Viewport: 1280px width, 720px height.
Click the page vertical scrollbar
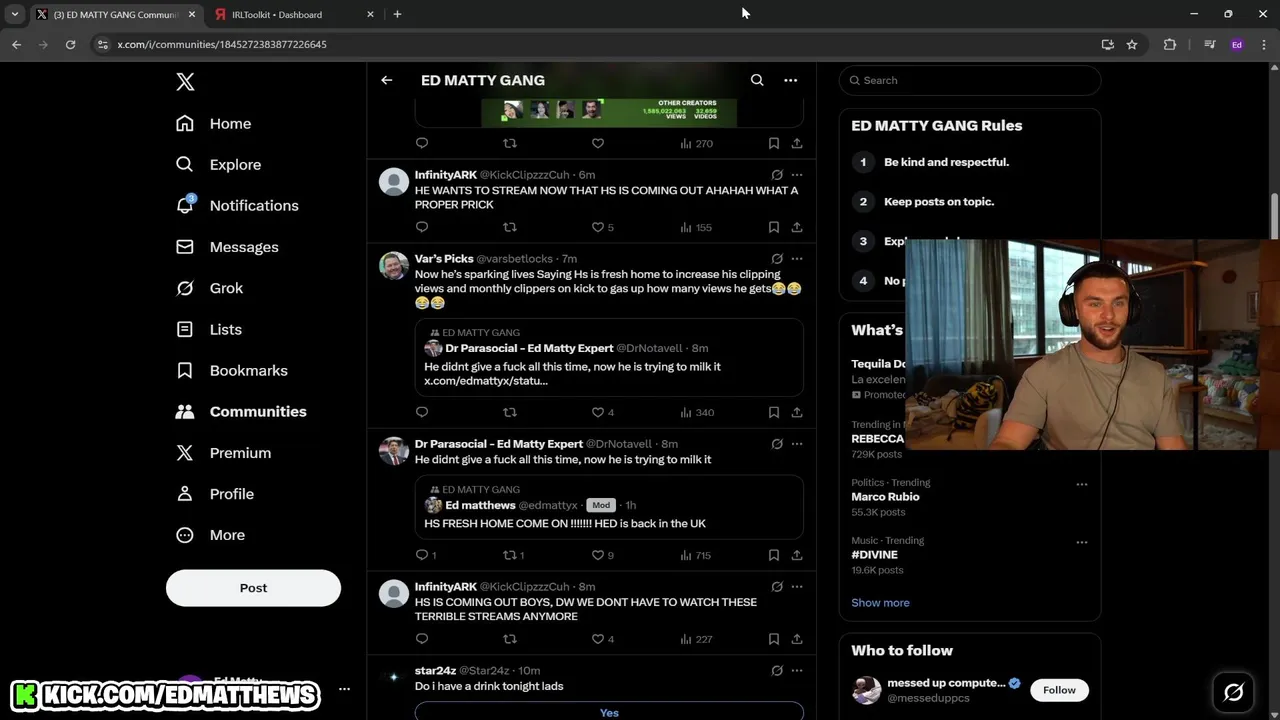pyautogui.click(x=1275, y=215)
